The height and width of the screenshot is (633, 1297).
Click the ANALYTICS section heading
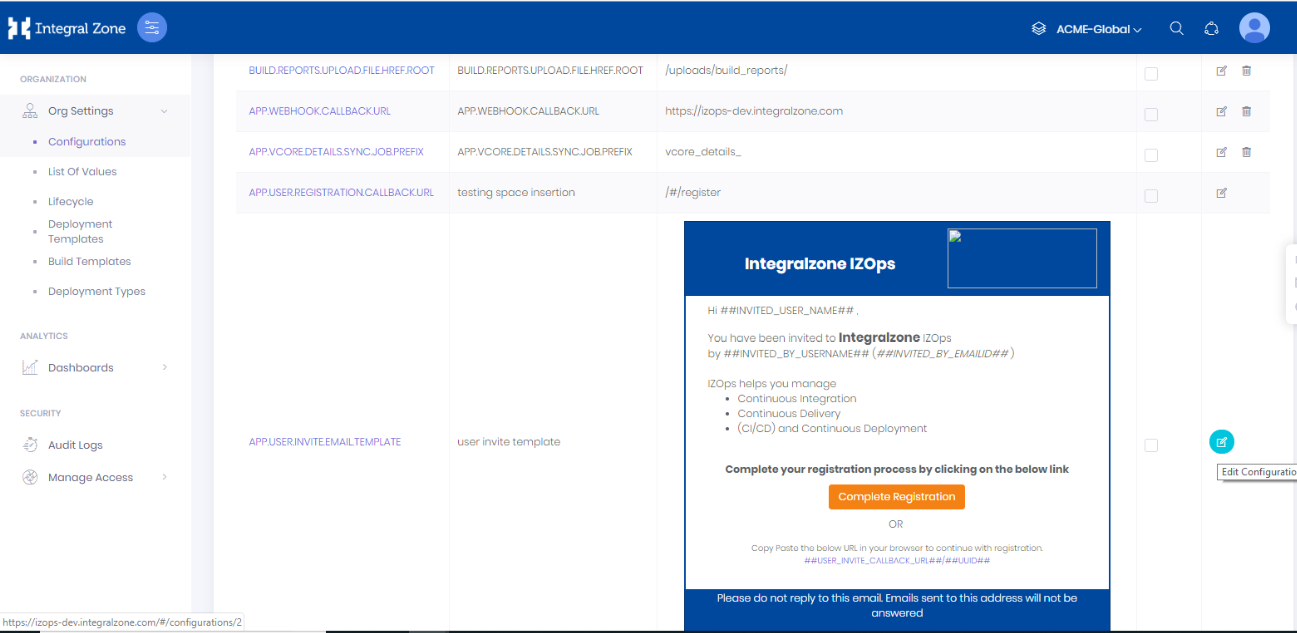[44, 336]
